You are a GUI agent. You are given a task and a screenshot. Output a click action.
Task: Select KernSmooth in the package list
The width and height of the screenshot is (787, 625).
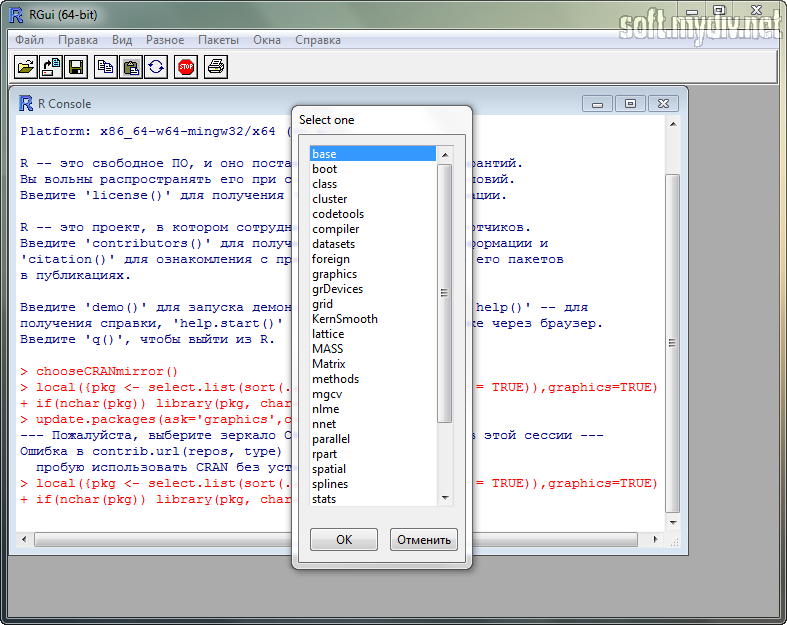(x=373, y=319)
